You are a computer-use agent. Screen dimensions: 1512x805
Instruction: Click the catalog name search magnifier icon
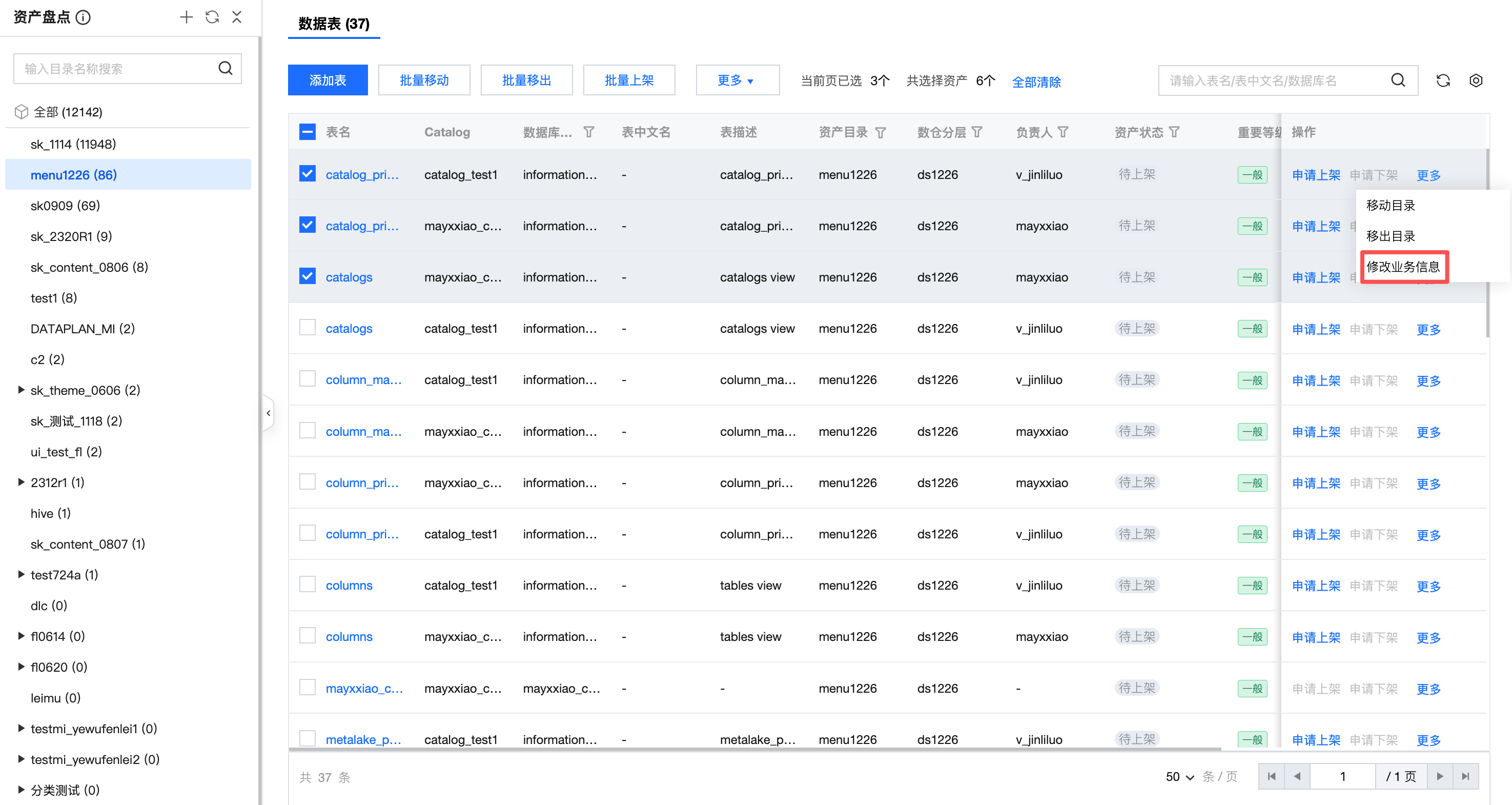(x=226, y=68)
